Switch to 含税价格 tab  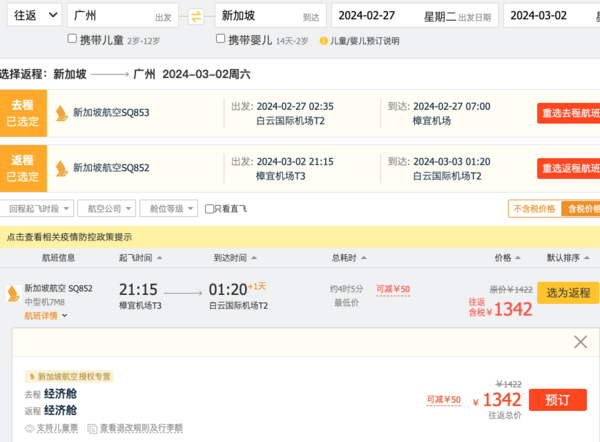tap(581, 209)
